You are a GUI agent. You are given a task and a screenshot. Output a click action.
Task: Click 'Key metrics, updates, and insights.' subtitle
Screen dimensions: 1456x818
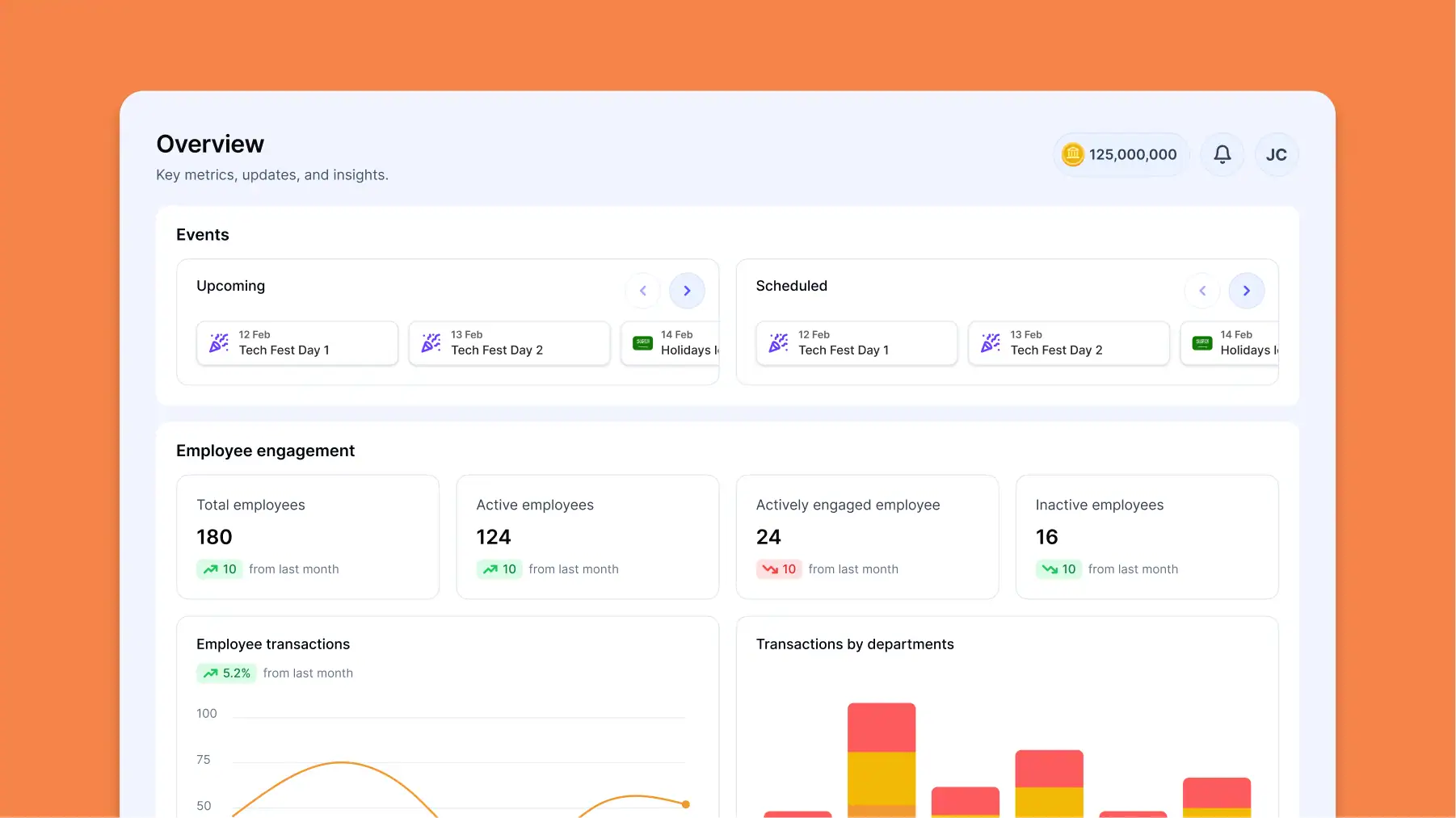click(x=272, y=175)
